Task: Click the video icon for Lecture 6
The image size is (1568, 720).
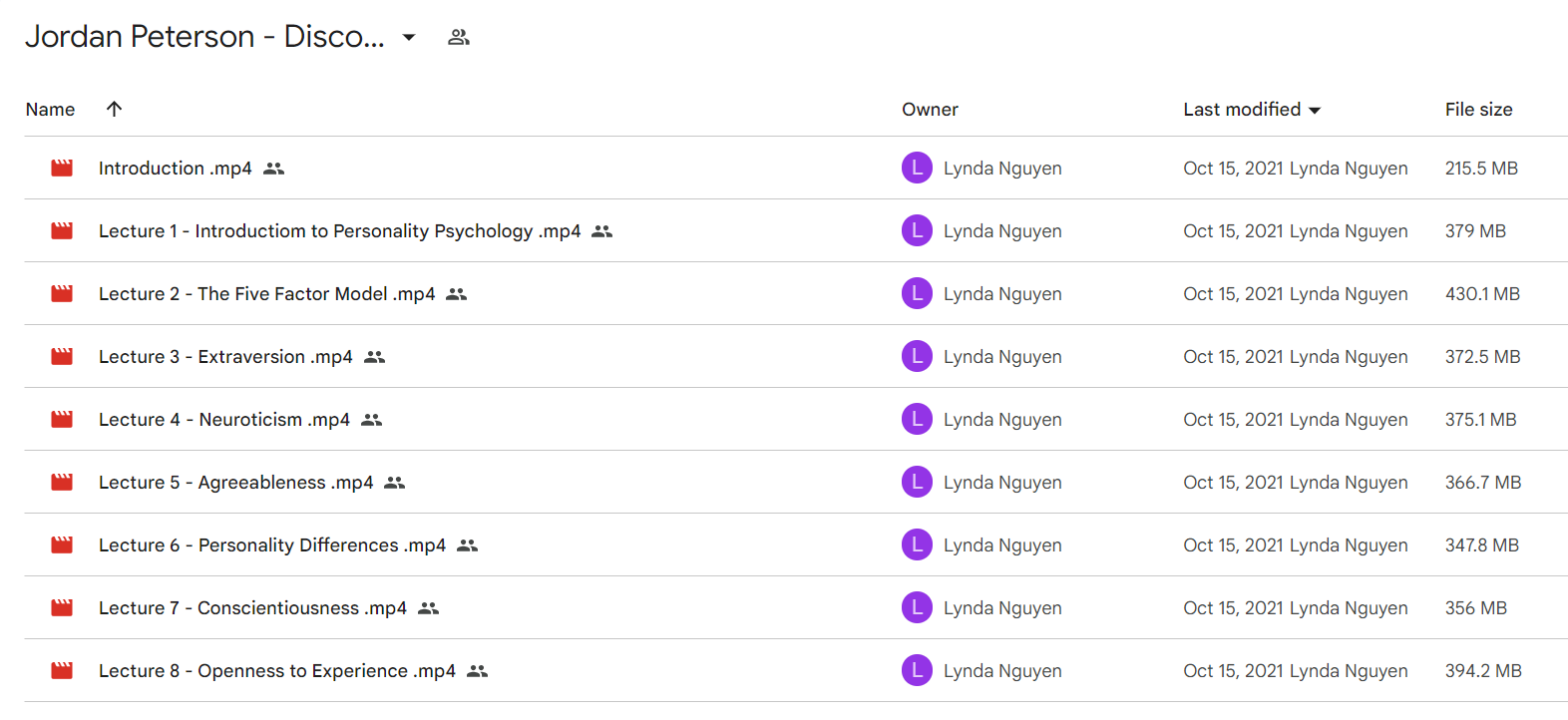Action: (62, 544)
